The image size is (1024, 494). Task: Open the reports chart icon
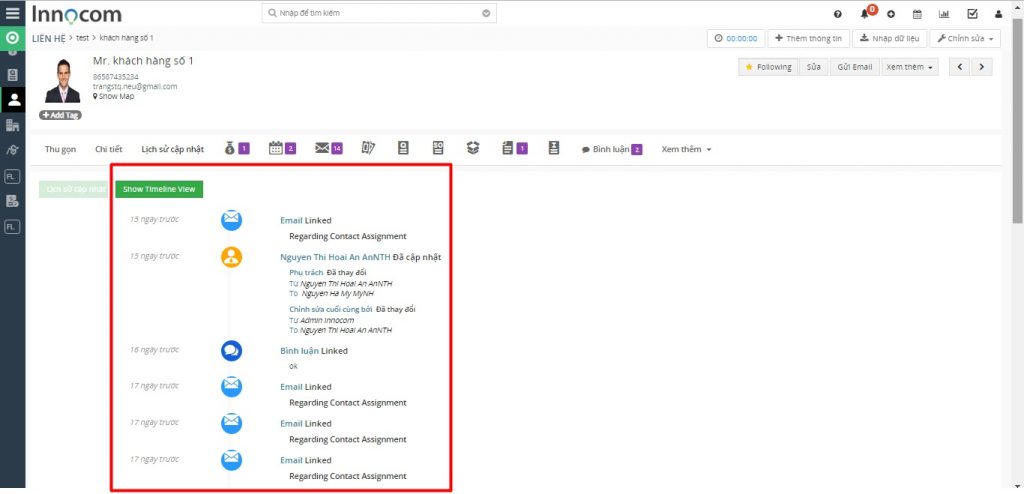944,14
